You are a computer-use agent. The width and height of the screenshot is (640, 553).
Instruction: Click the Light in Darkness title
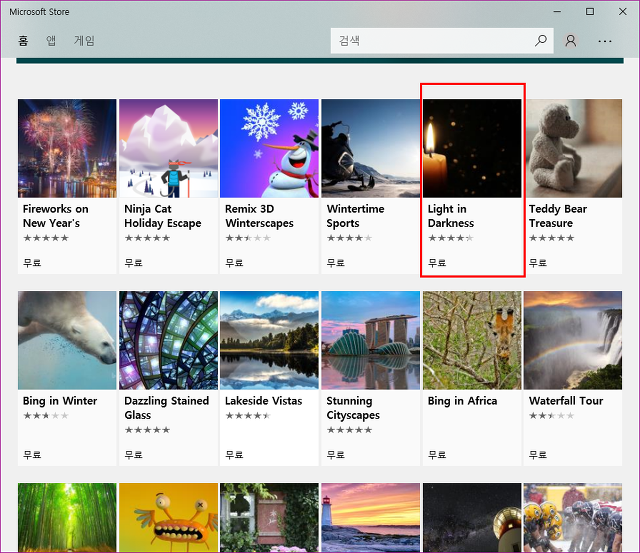tap(451, 216)
